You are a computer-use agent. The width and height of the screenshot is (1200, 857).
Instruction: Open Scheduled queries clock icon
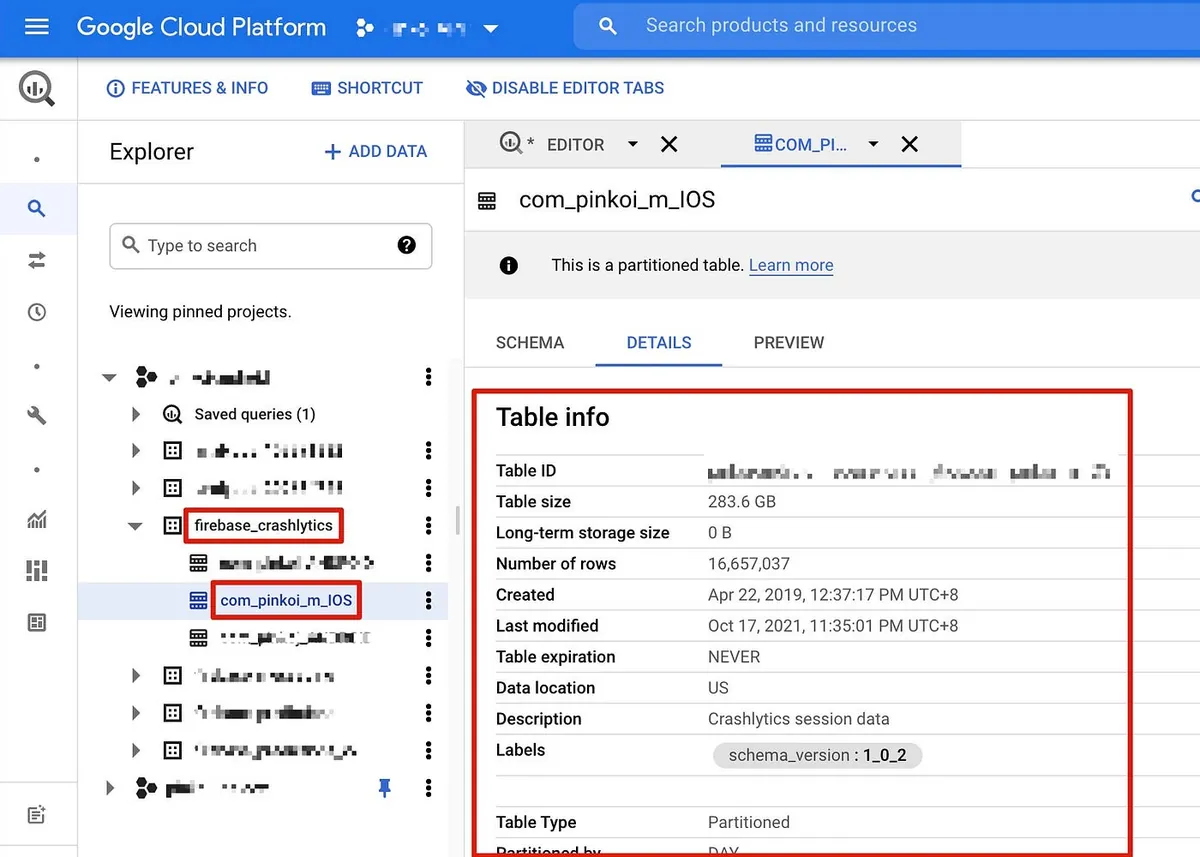[x=37, y=312]
